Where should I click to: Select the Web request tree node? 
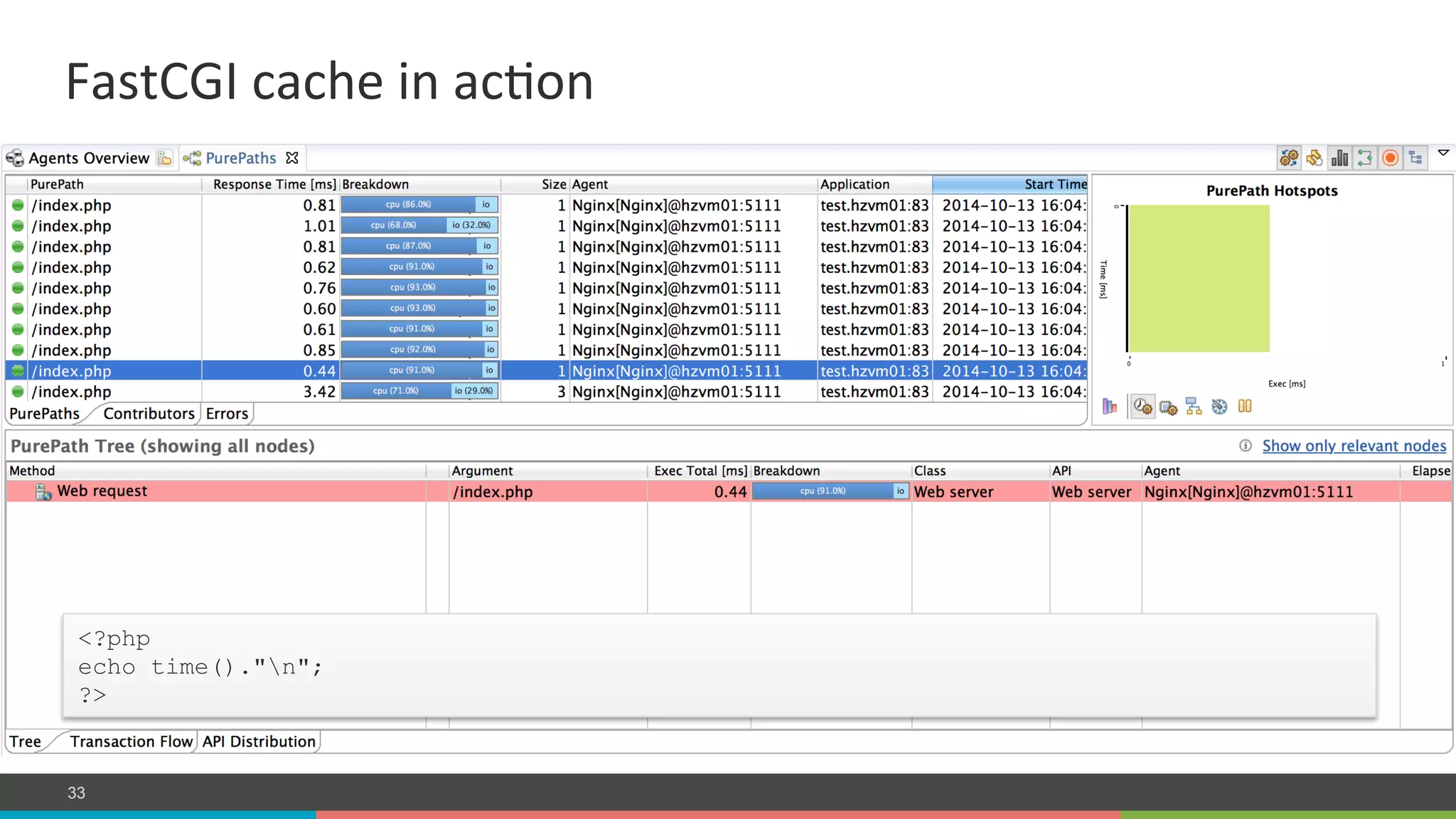point(729,491)
